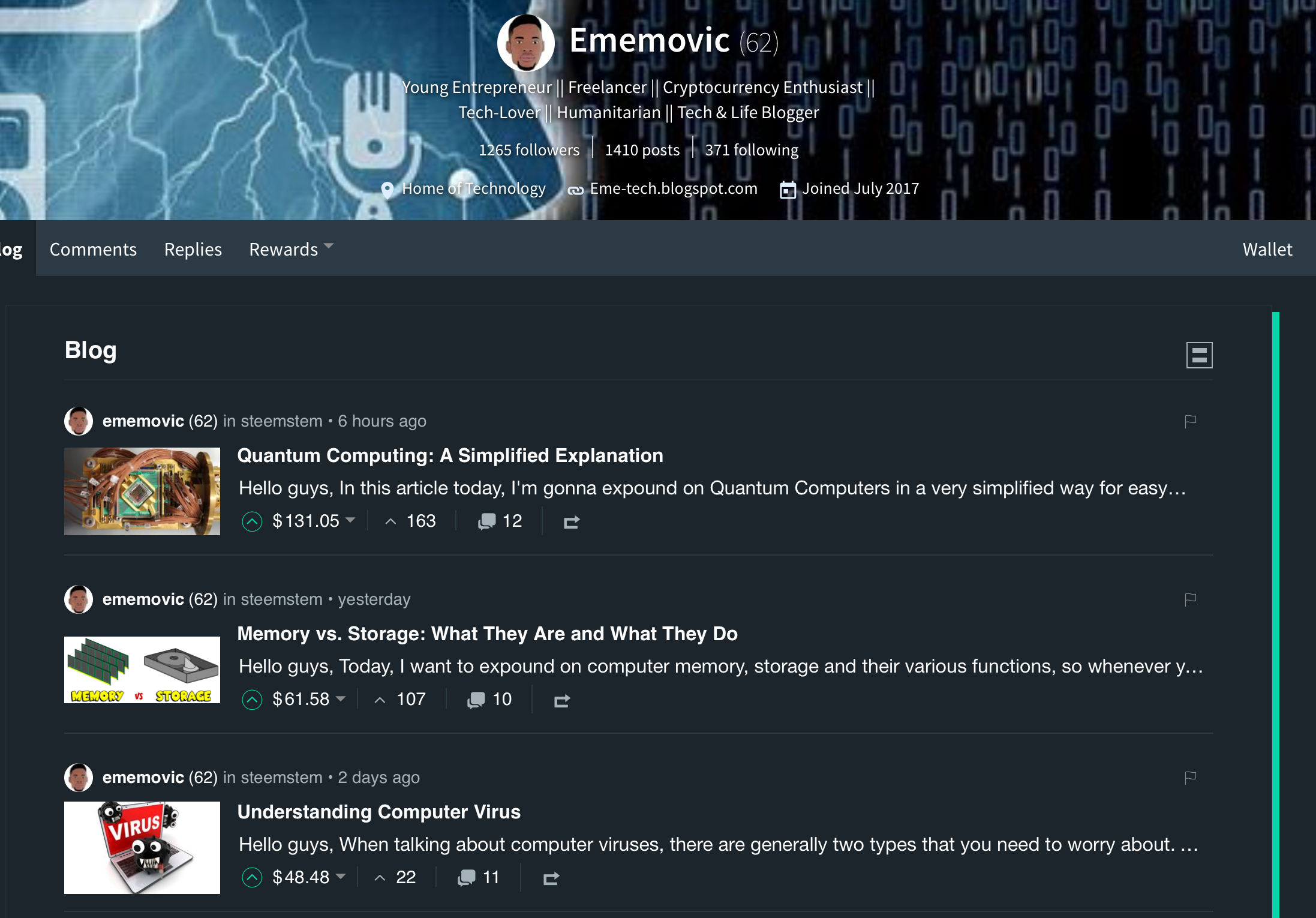1316x918 pixels.
Task: Resteem the Understanding Computer Virus post
Action: pos(551,878)
